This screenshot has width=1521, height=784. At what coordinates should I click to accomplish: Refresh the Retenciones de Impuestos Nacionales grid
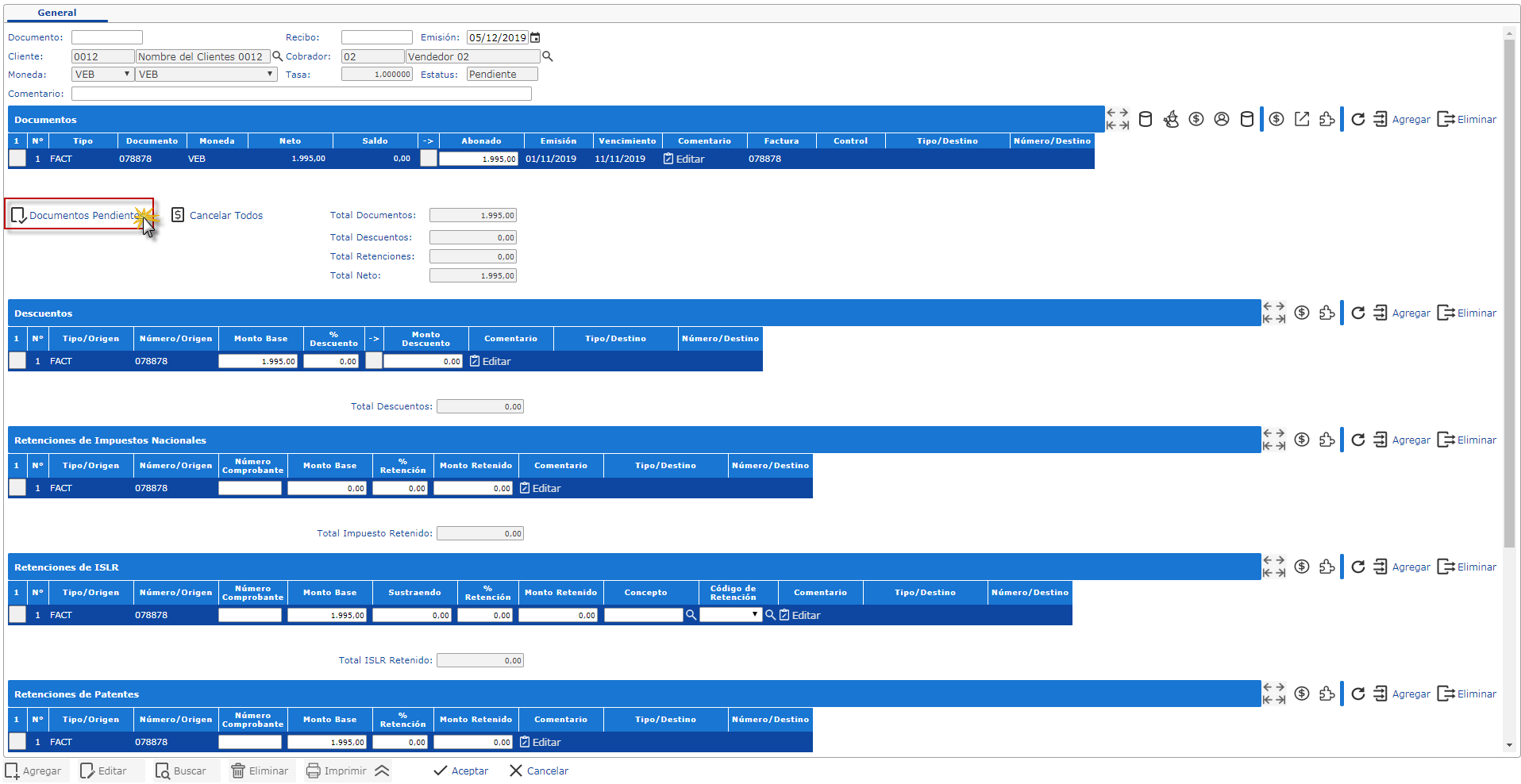(1358, 440)
